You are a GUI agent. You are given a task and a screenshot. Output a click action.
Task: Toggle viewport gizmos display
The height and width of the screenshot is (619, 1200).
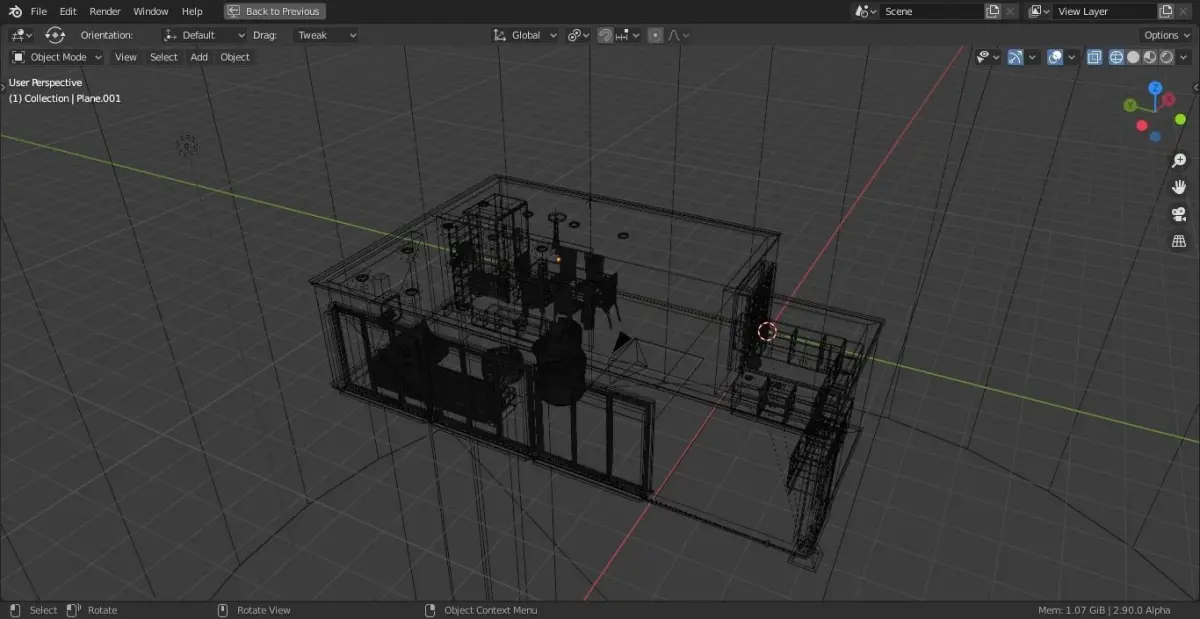click(x=1015, y=57)
